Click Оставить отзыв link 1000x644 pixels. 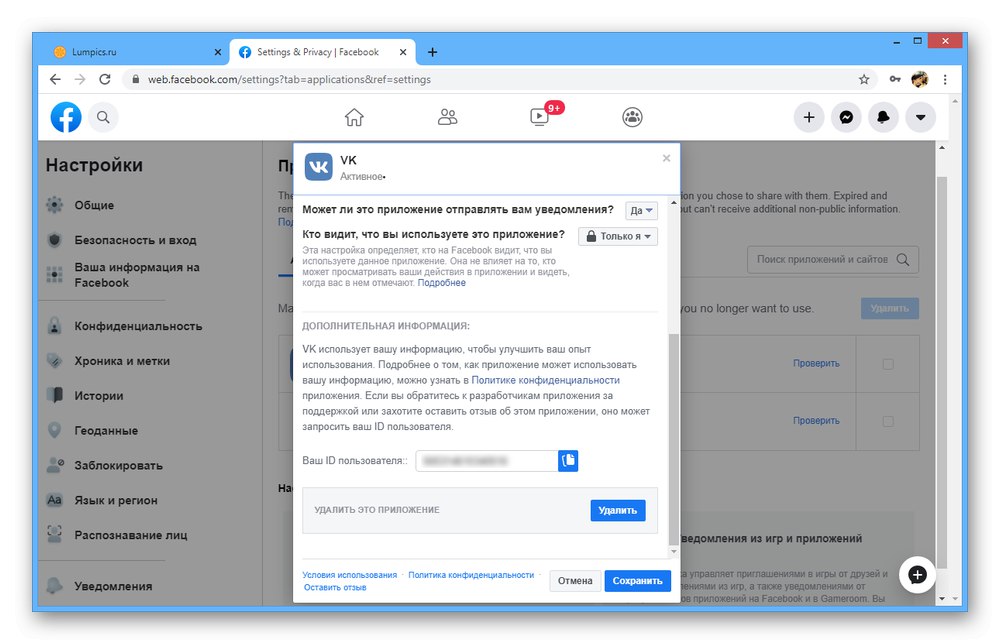[335, 588]
